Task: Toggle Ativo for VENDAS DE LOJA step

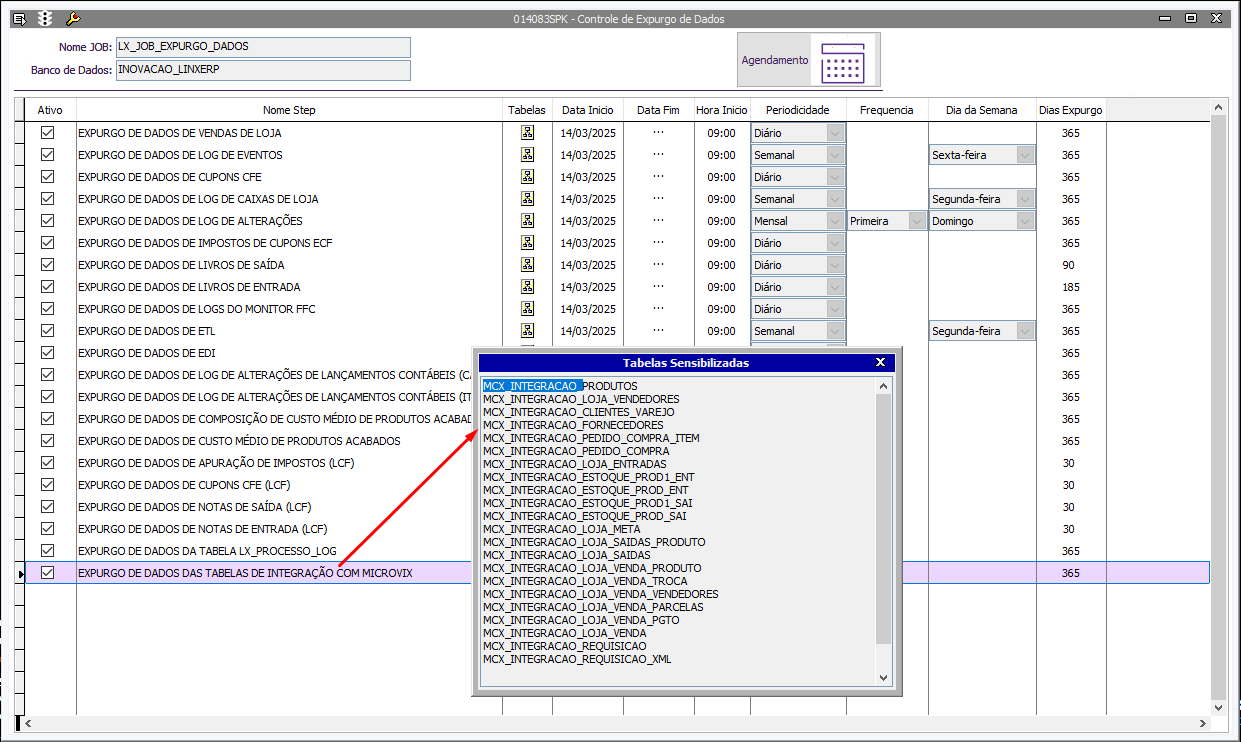Action: click(x=47, y=133)
